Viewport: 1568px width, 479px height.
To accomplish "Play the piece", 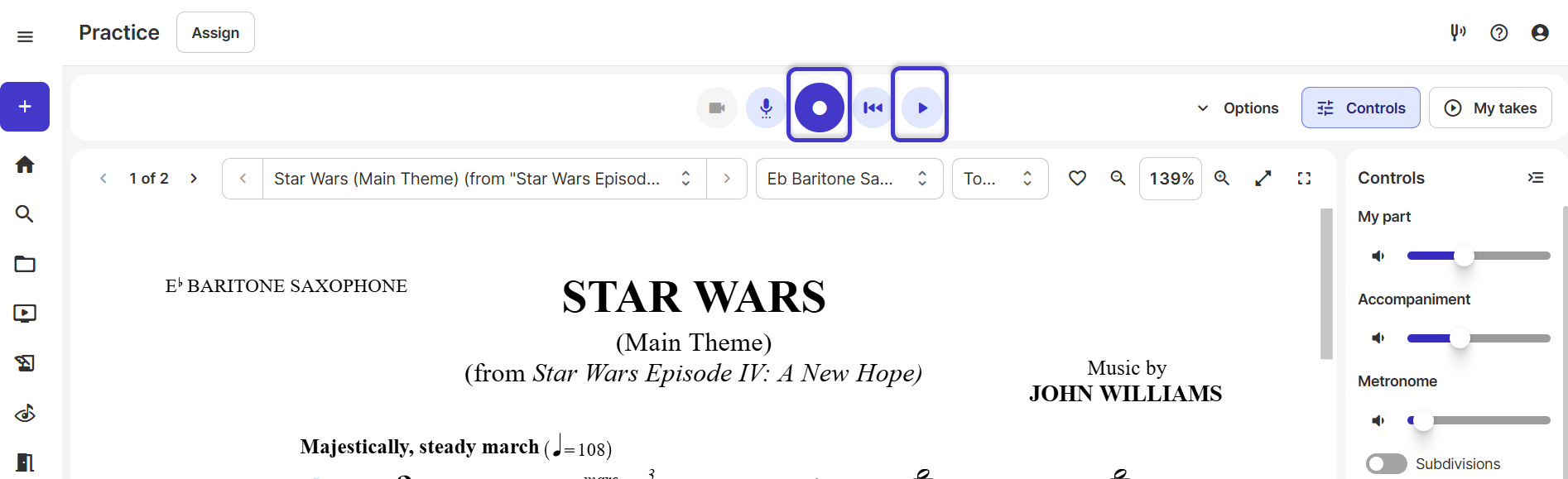I will (921, 108).
